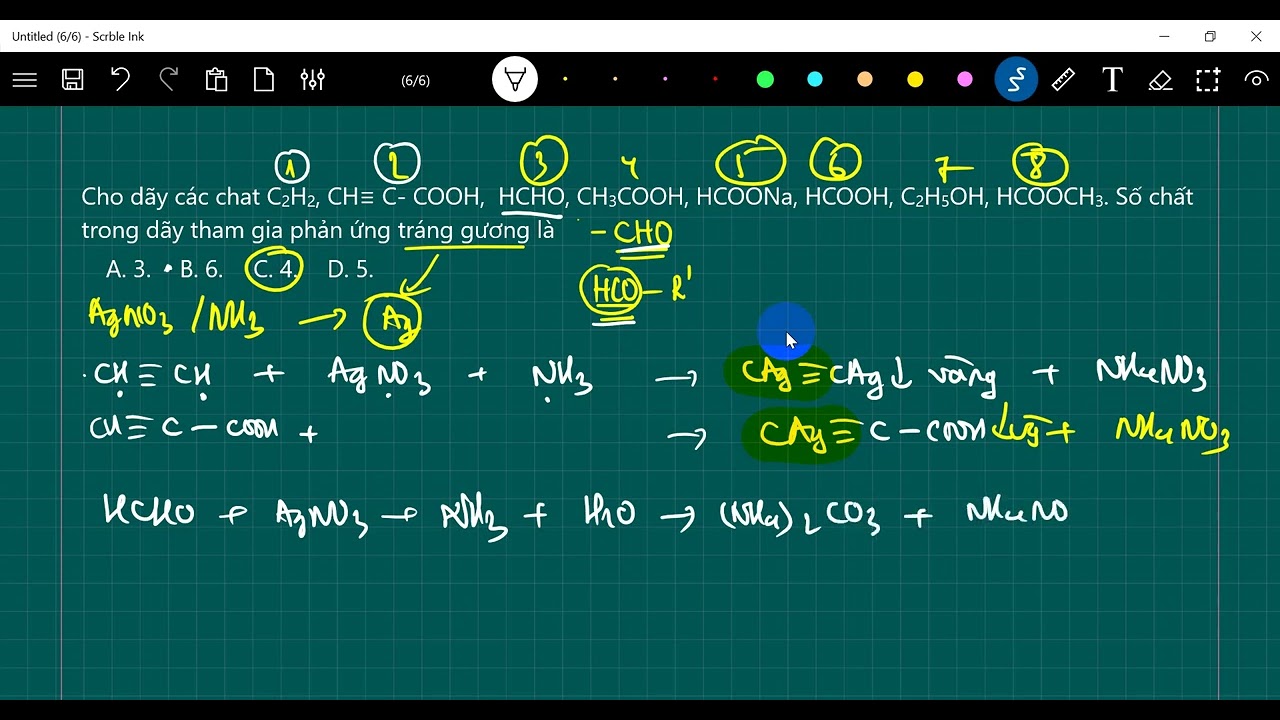Toggle the freehand stroke mode button
Viewport: 1280px width, 720px height.
[x=1016, y=80]
